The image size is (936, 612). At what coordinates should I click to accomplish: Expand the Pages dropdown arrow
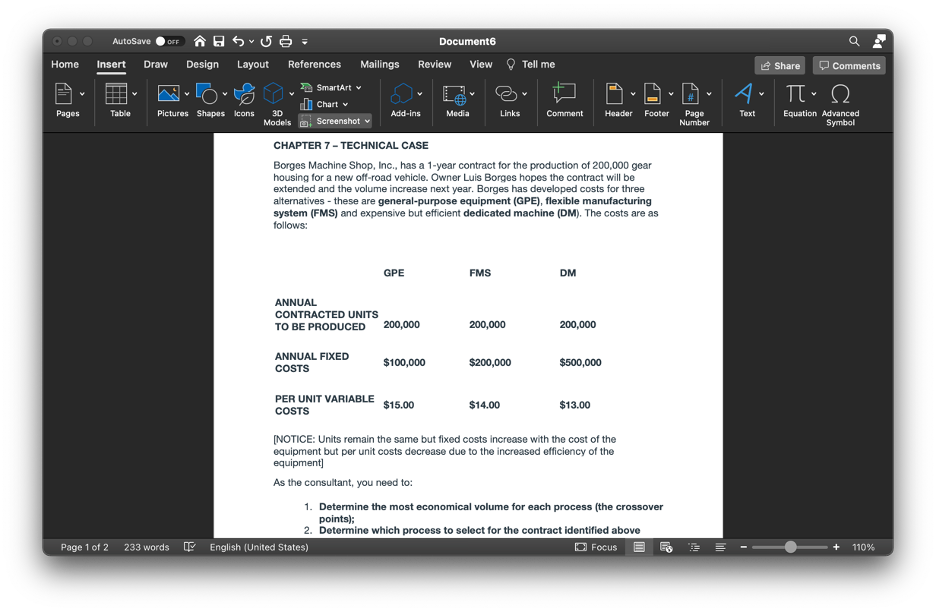(82, 94)
